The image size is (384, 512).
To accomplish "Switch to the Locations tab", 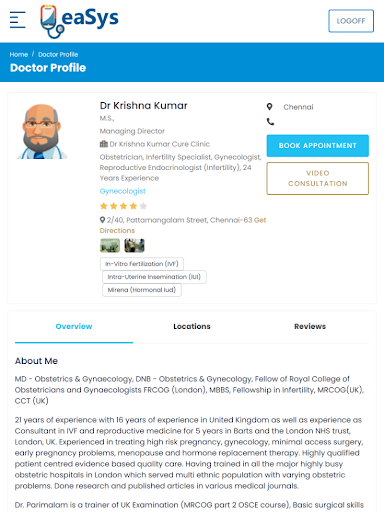I will coord(192,326).
